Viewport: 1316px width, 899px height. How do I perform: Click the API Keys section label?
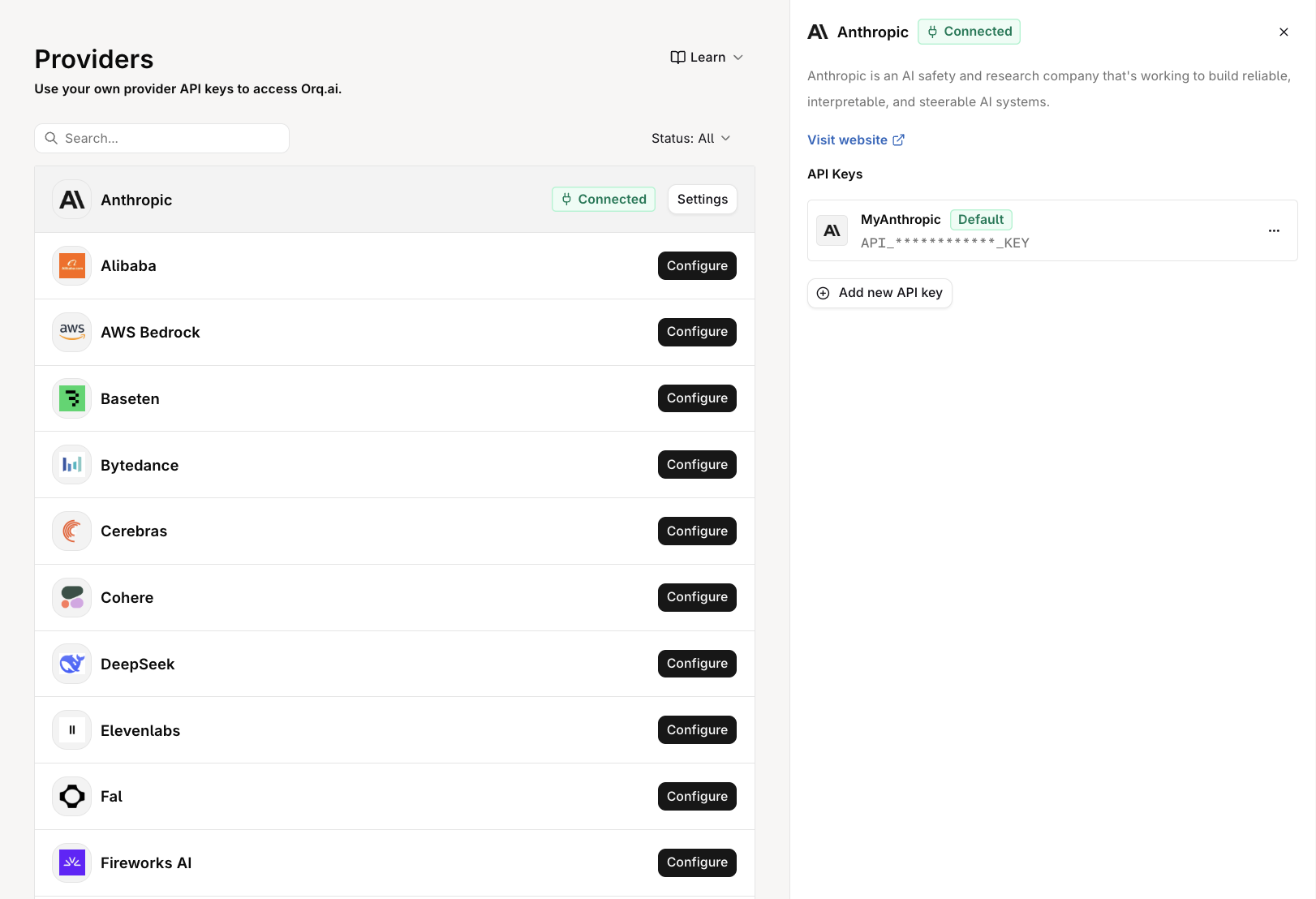[x=835, y=174]
